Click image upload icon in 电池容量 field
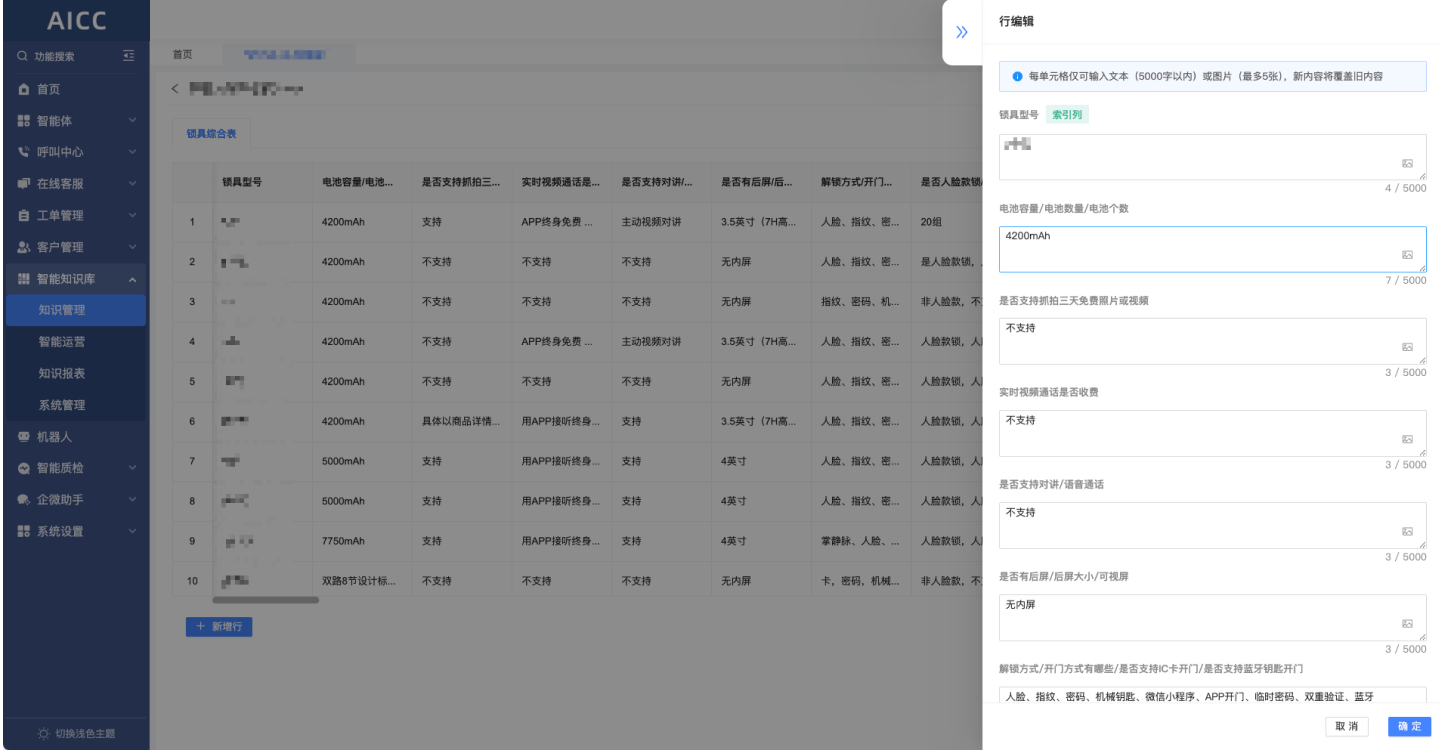The width and height of the screenshot is (1440, 750). (x=1407, y=255)
